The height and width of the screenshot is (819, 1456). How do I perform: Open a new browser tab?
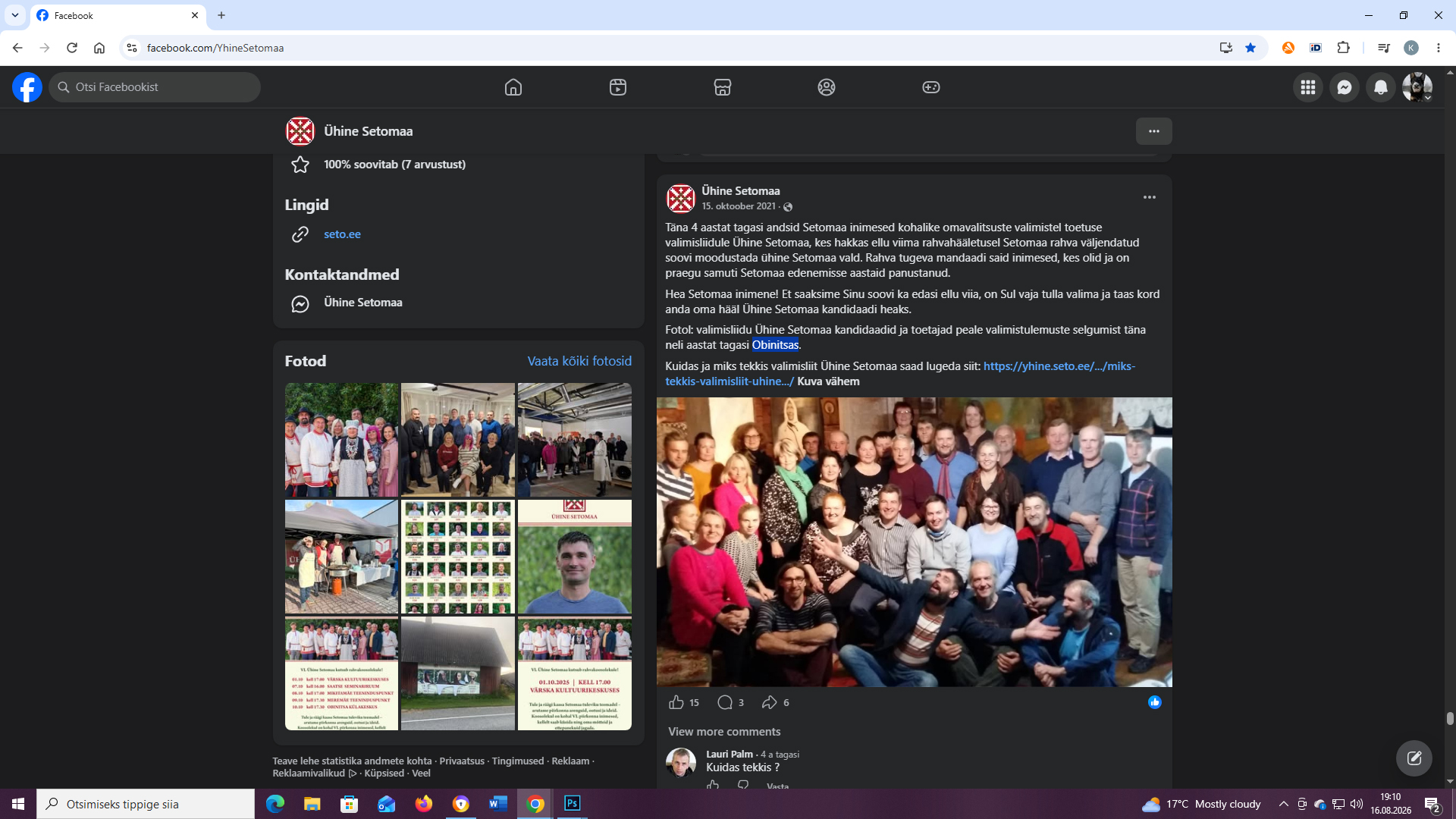[221, 15]
